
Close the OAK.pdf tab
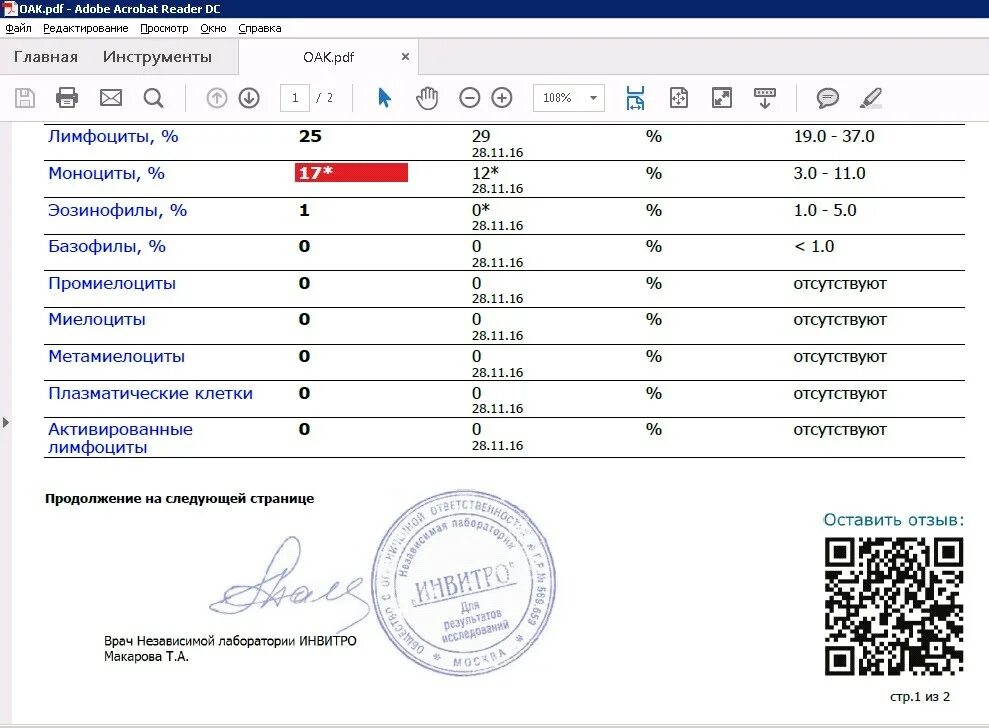(x=406, y=57)
